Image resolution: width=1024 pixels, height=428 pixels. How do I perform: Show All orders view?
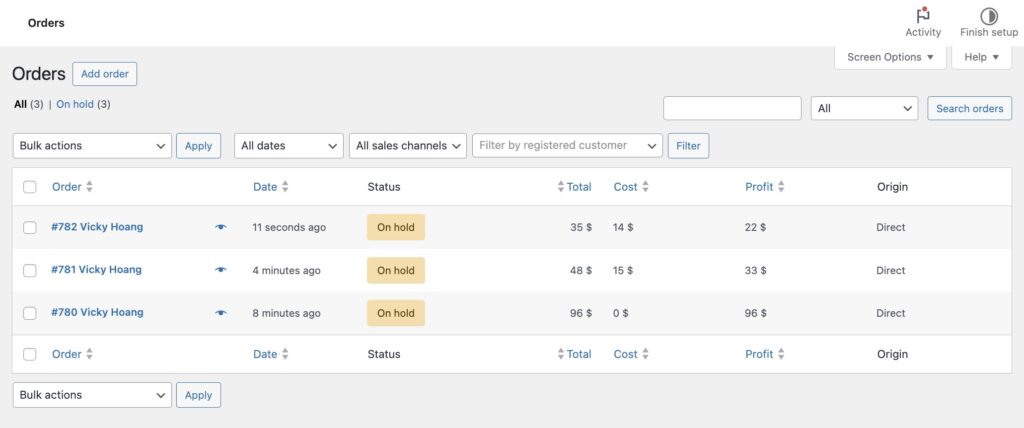[x=20, y=104]
